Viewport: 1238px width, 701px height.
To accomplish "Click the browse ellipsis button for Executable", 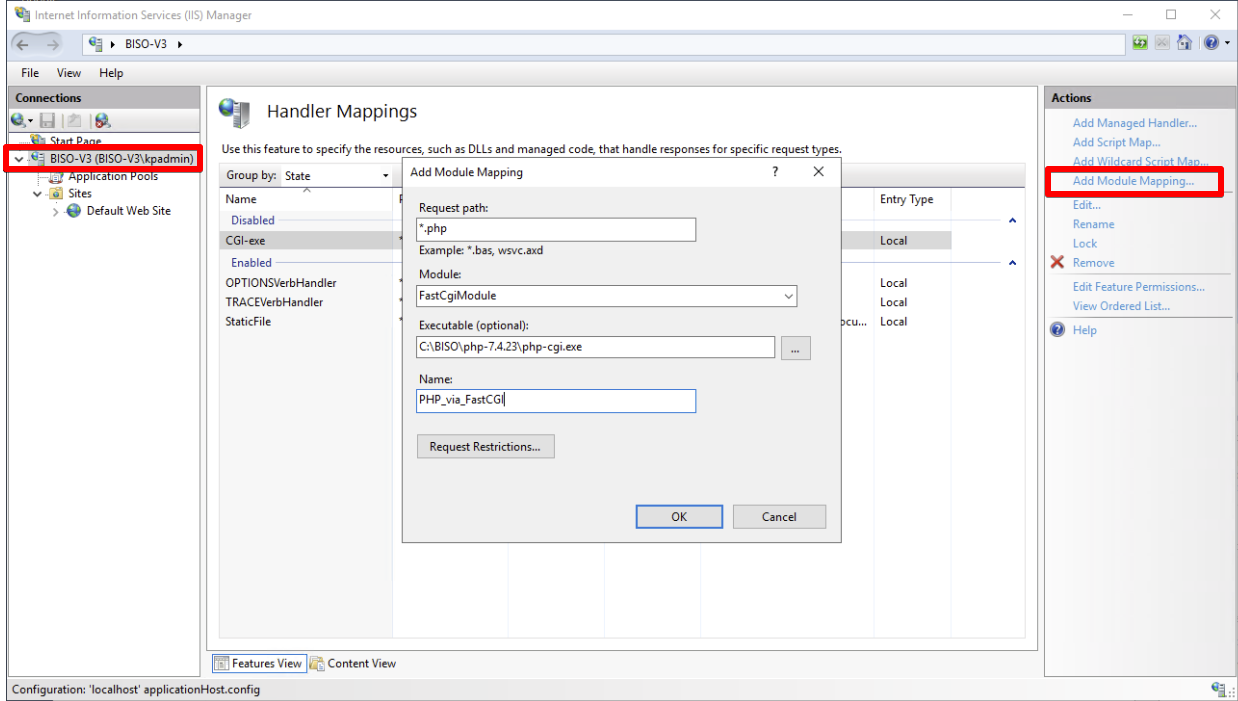I will (x=795, y=348).
